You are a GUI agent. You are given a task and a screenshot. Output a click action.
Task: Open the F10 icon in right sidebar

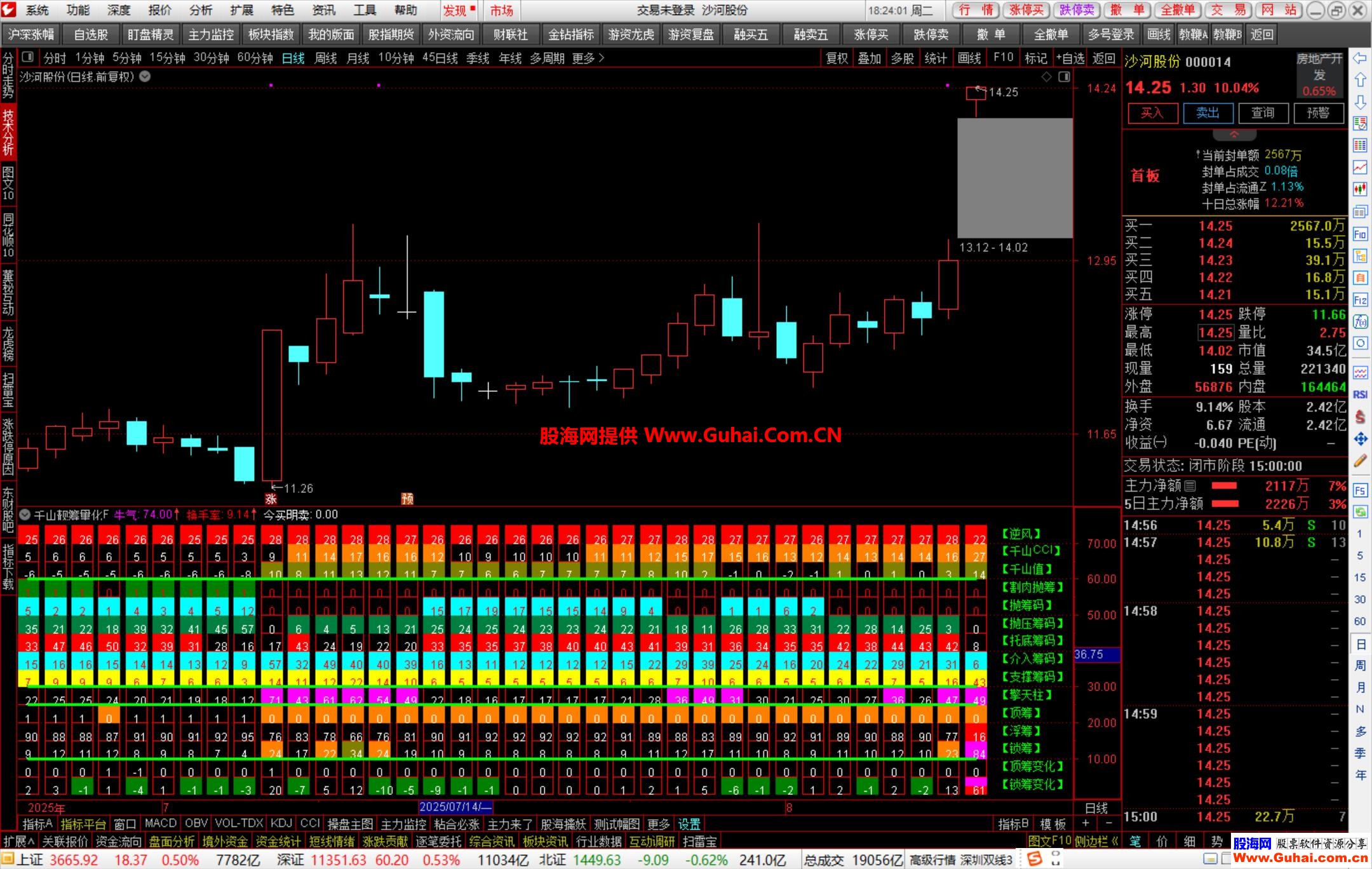point(1360,234)
